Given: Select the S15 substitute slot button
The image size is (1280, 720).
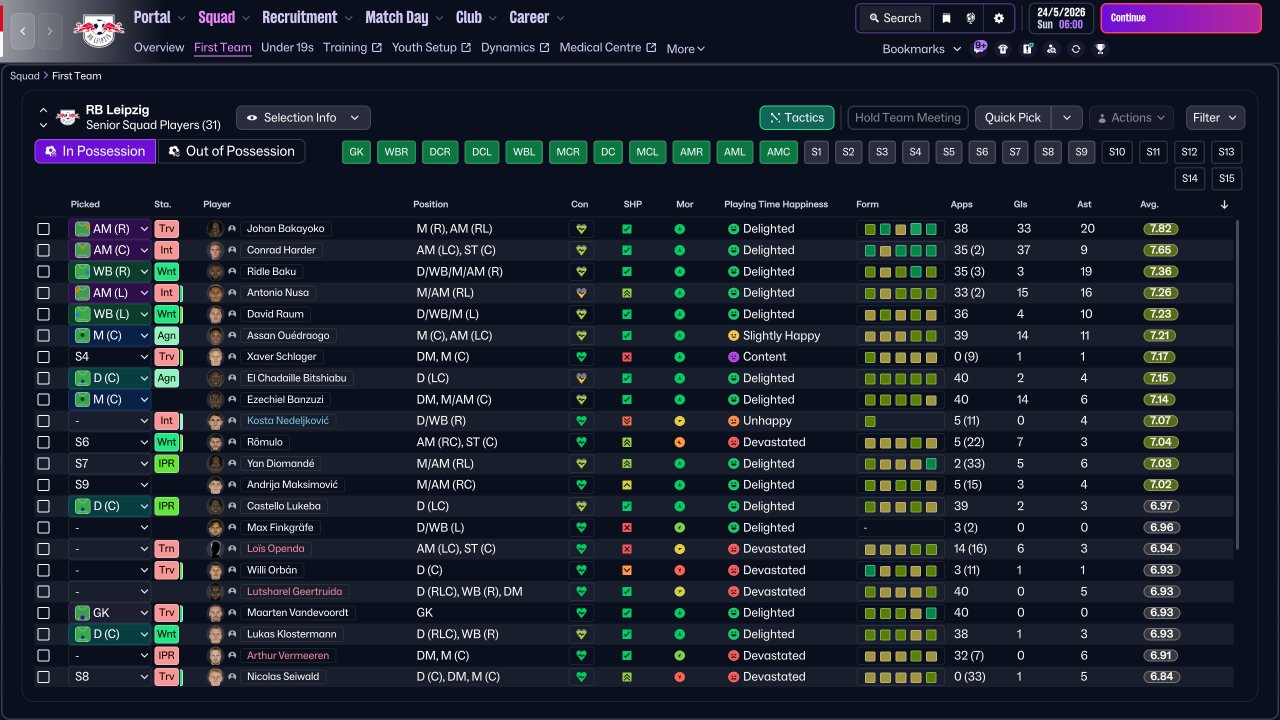Looking at the screenshot, I should coord(1226,179).
